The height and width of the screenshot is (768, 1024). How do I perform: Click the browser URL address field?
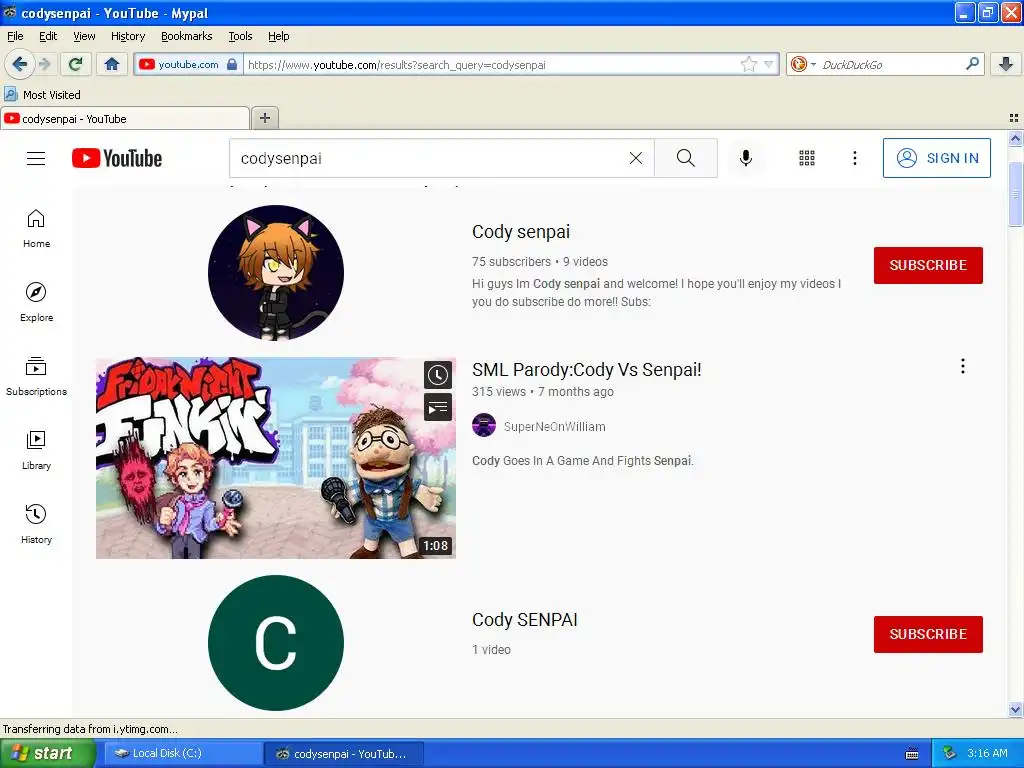click(491, 64)
